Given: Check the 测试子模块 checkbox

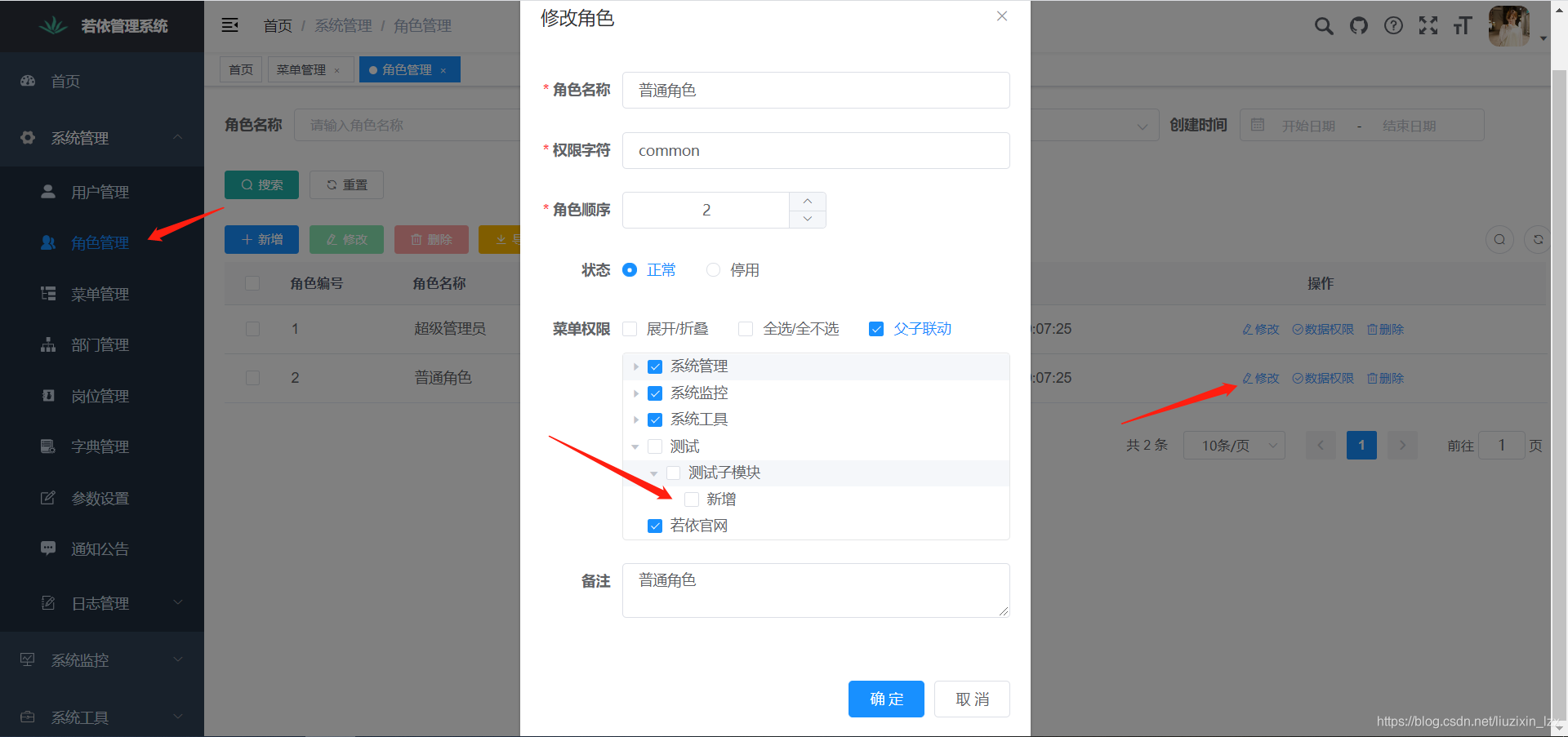Looking at the screenshot, I should click(674, 473).
